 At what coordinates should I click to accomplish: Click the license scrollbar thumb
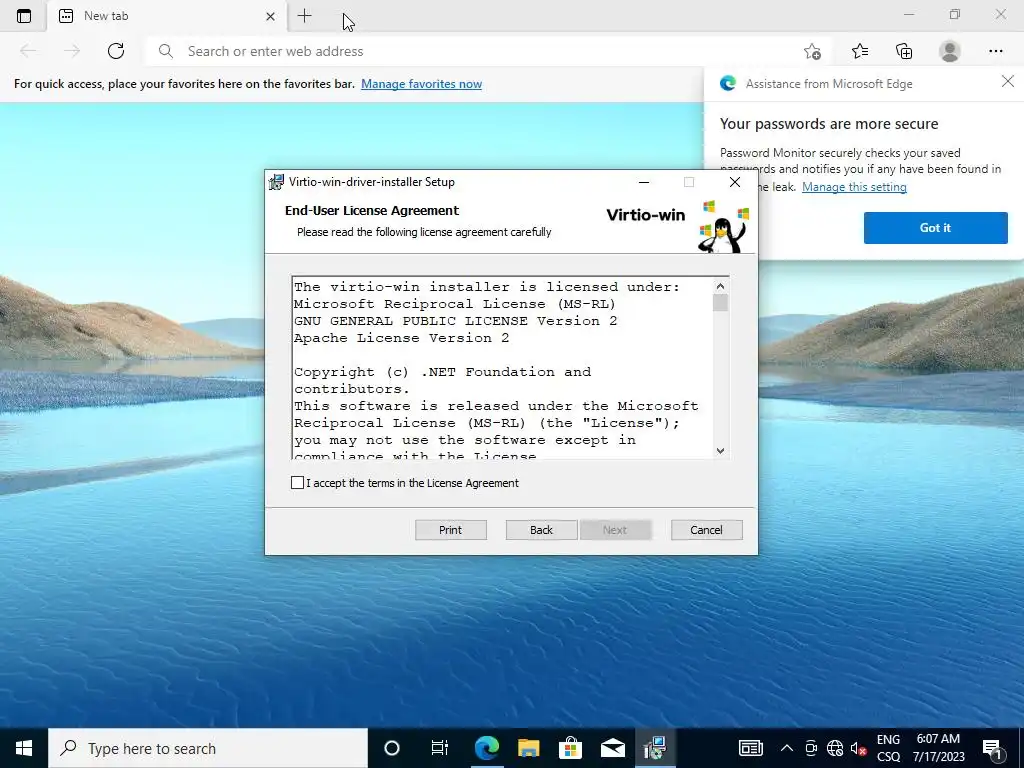tap(720, 303)
